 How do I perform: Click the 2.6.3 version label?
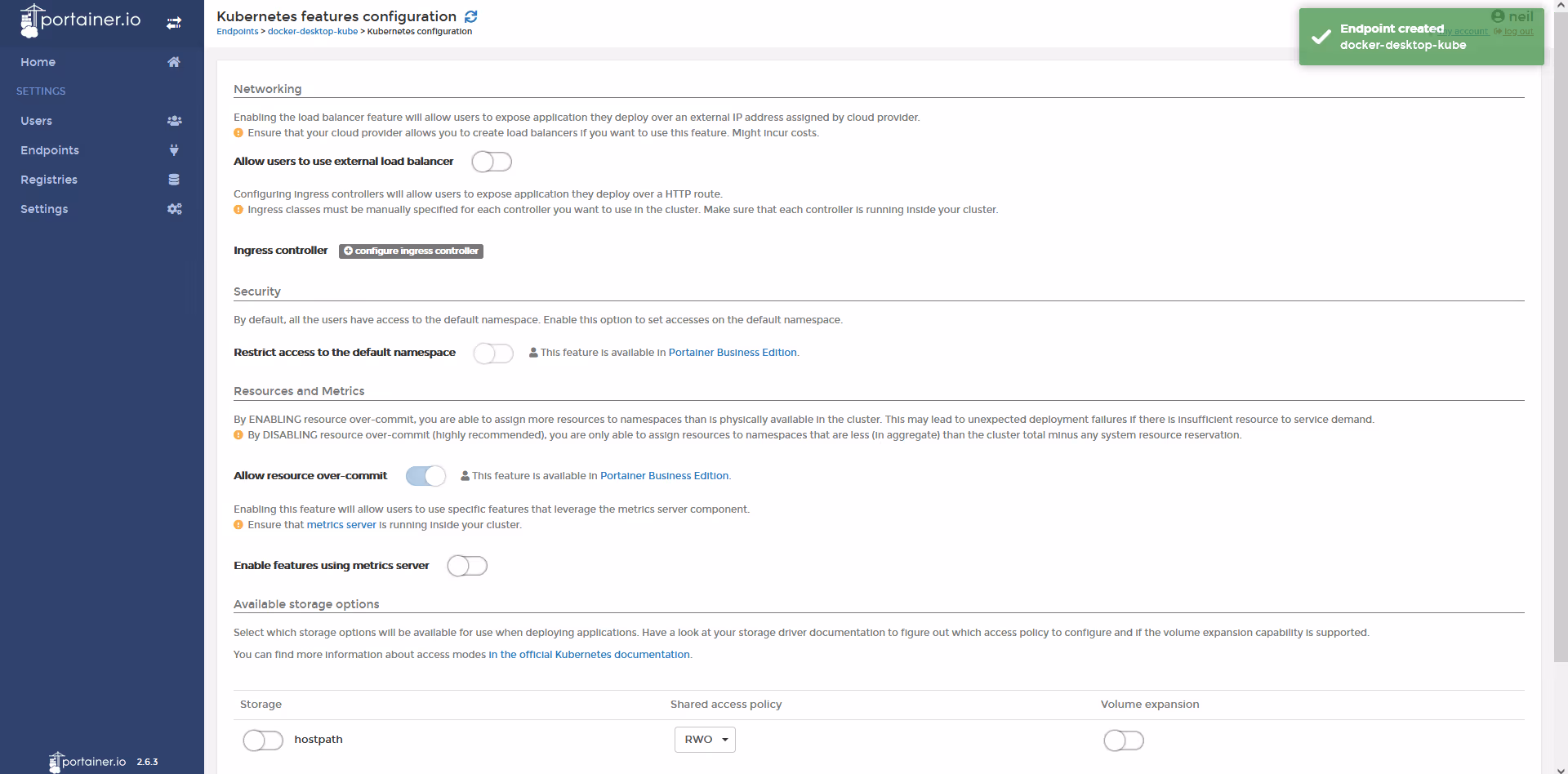pos(147,762)
